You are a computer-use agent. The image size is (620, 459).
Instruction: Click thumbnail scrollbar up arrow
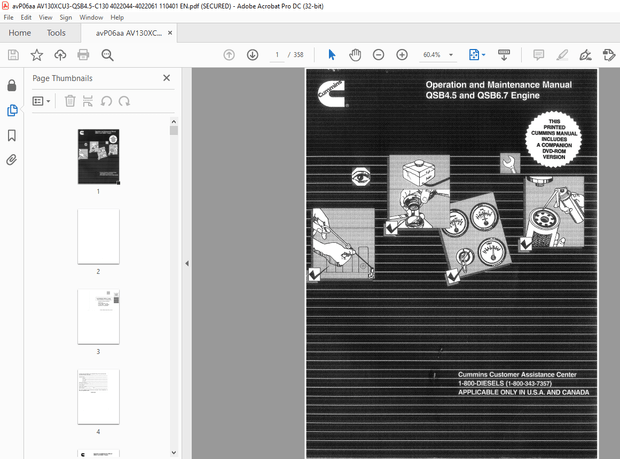[x=174, y=122]
